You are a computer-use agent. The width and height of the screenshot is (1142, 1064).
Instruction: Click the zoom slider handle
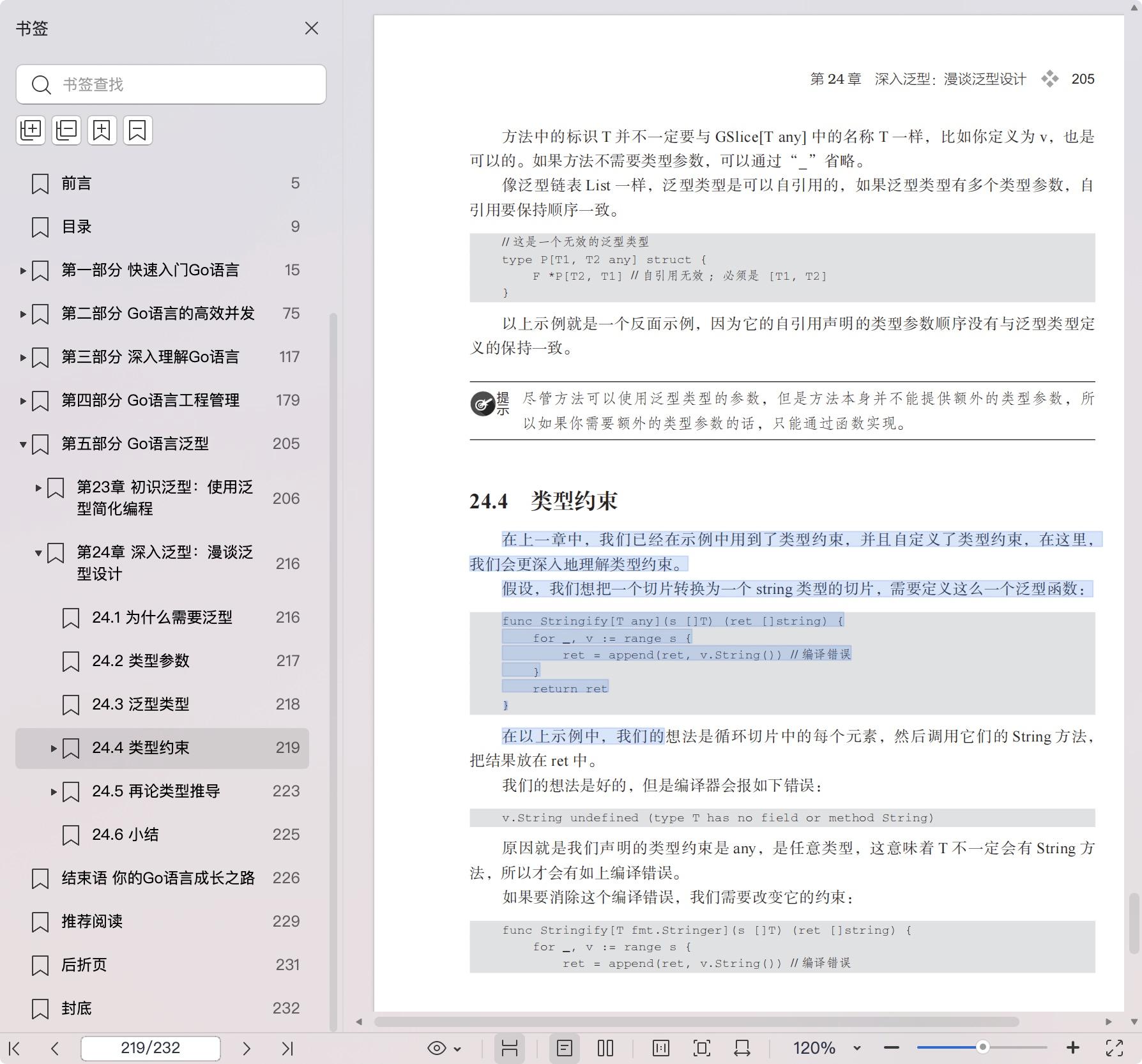(x=983, y=1047)
